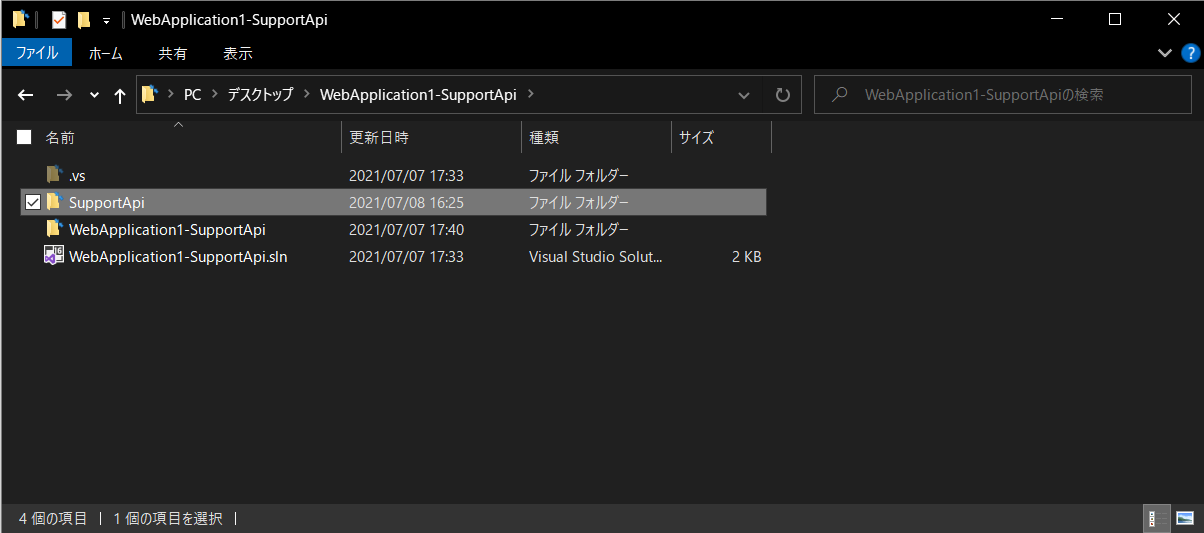Close the Explorer window

click(x=1173, y=19)
